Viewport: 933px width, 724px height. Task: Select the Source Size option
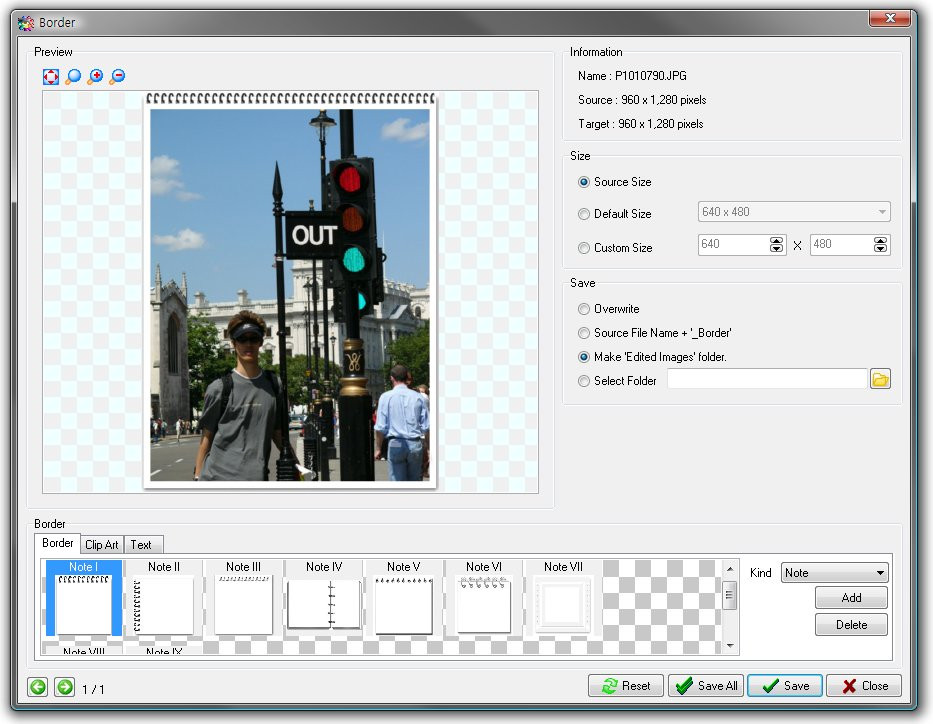click(x=615, y=182)
